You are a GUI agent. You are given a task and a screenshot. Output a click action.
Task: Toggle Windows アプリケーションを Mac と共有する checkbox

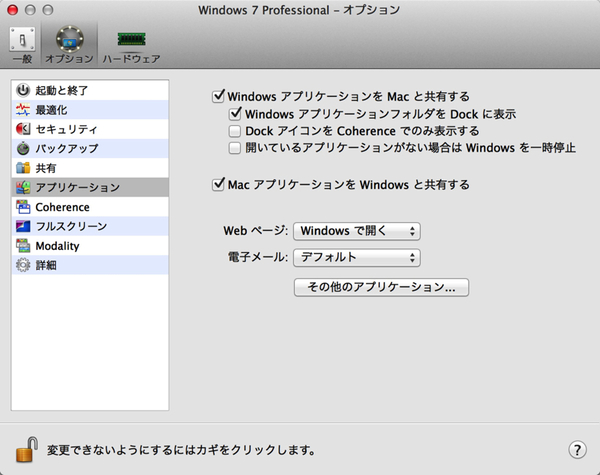218,96
